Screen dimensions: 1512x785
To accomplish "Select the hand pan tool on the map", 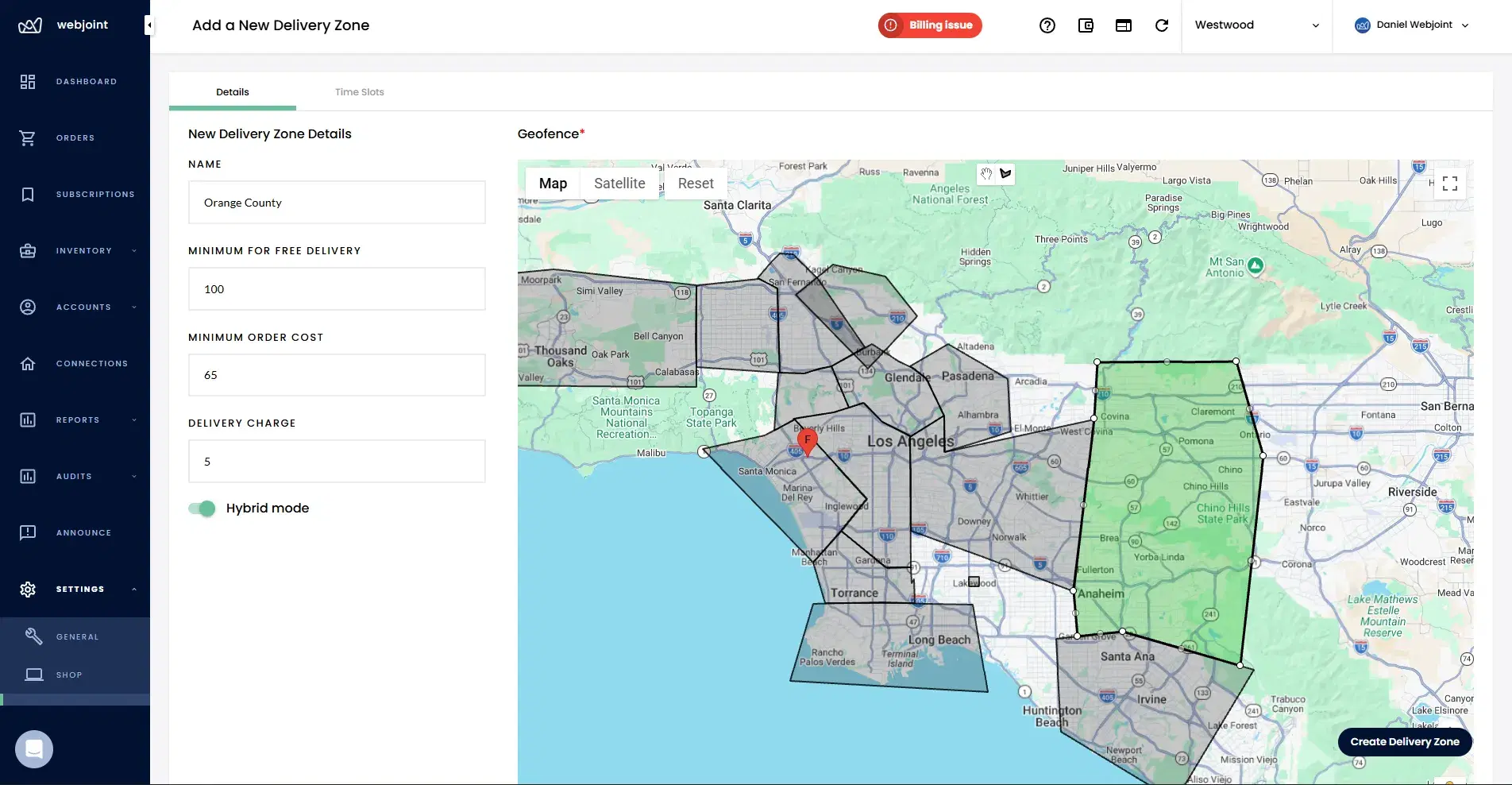I will click(x=987, y=174).
